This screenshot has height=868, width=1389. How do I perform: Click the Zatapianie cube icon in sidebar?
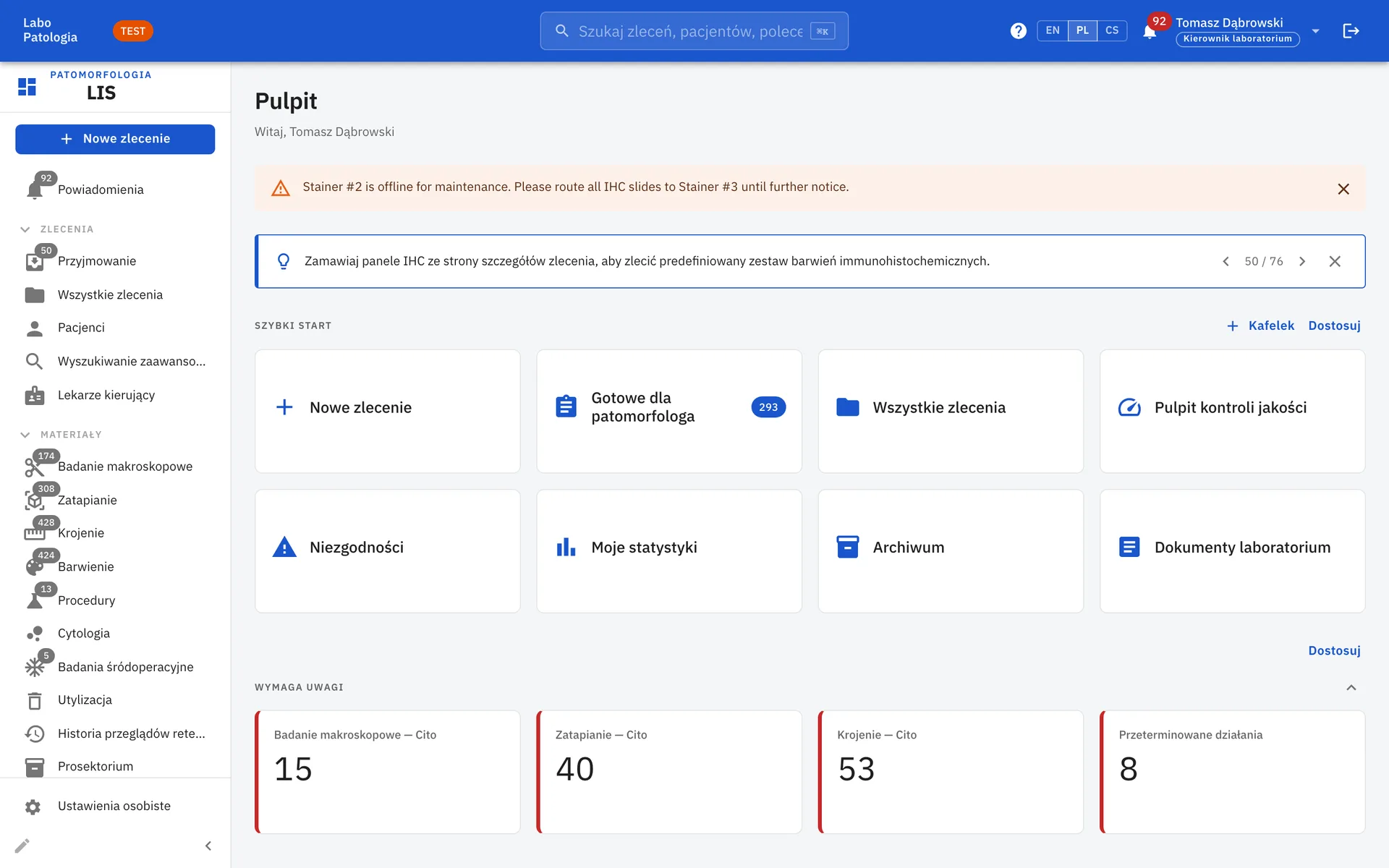[34, 501]
